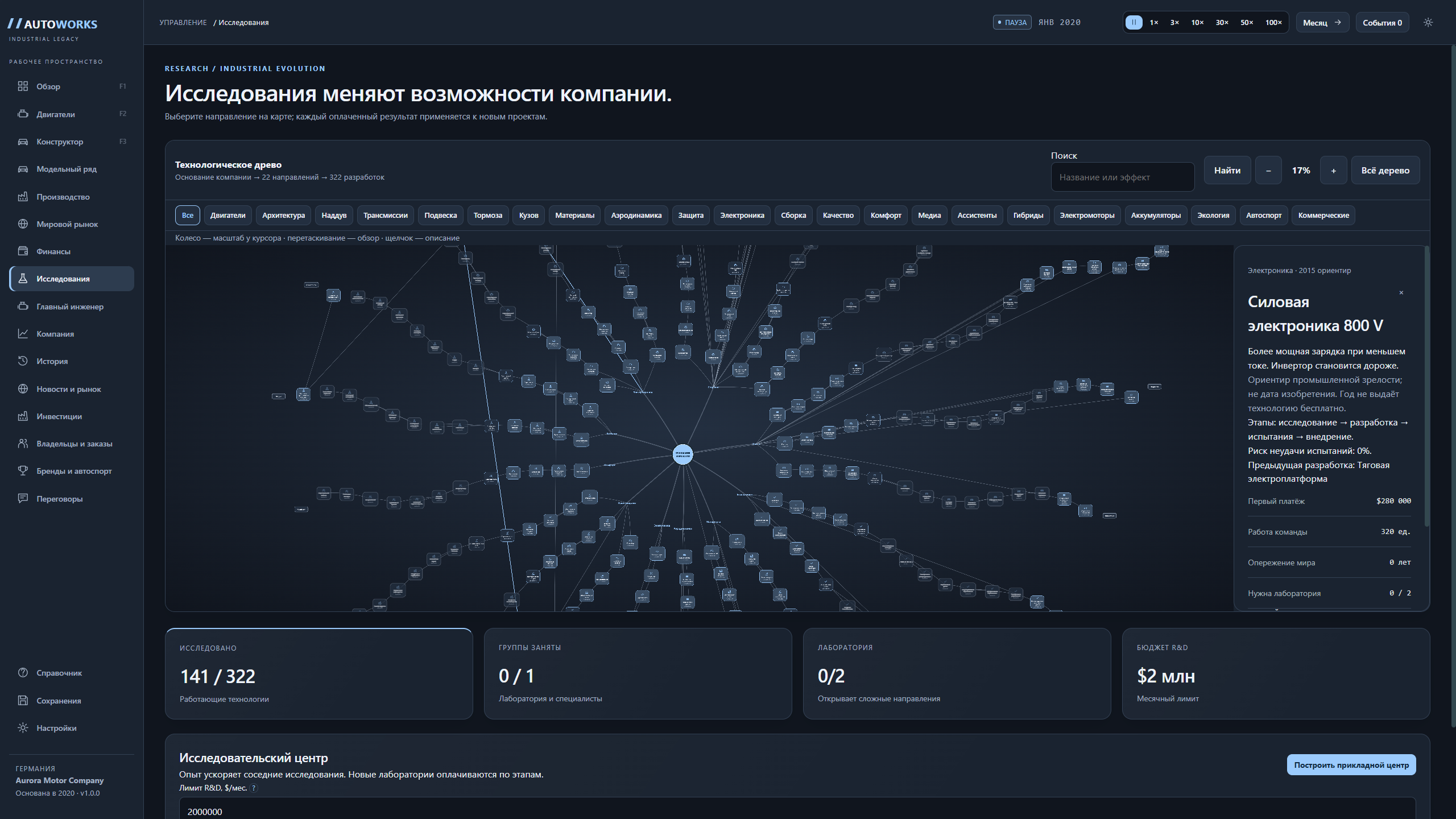Select the Производство factory icon

(23, 197)
